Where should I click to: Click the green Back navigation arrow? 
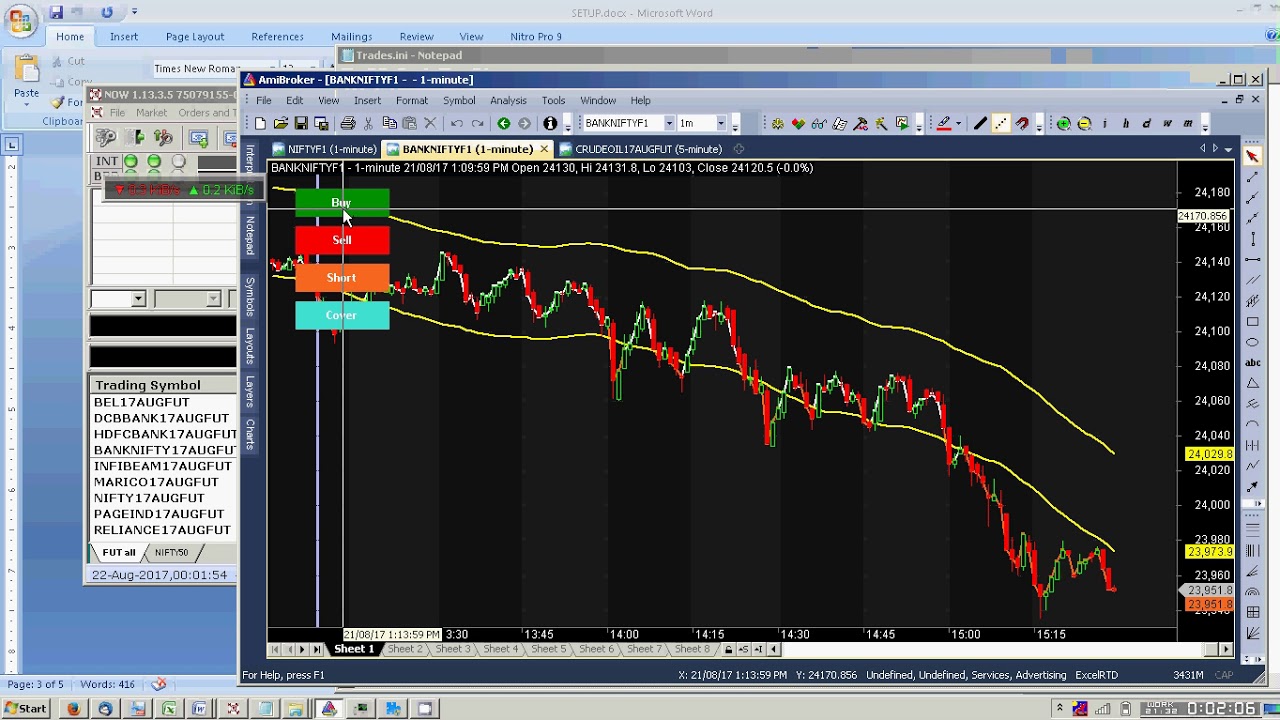click(503, 123)
